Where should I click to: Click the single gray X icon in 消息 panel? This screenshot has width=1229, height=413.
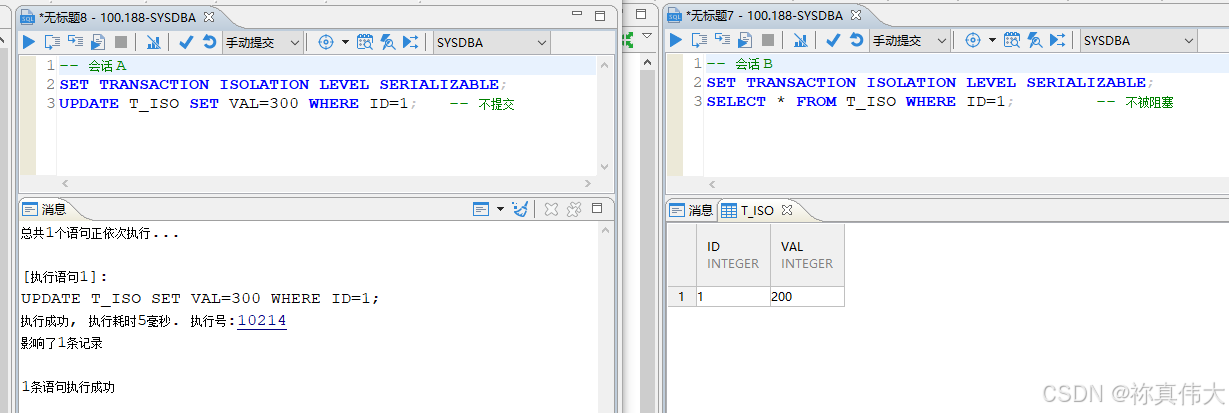click(x=551, y=209)
